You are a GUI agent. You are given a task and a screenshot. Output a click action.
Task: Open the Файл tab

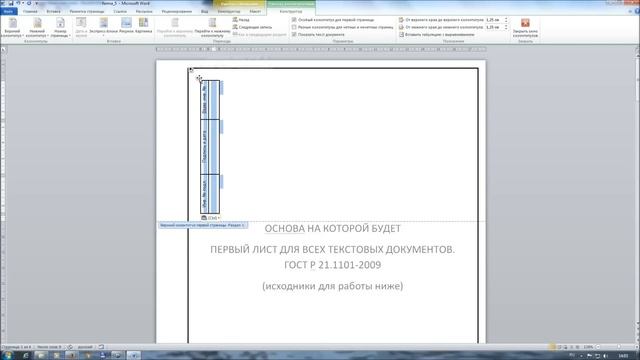pyautogui.click(x=8, y=11)
